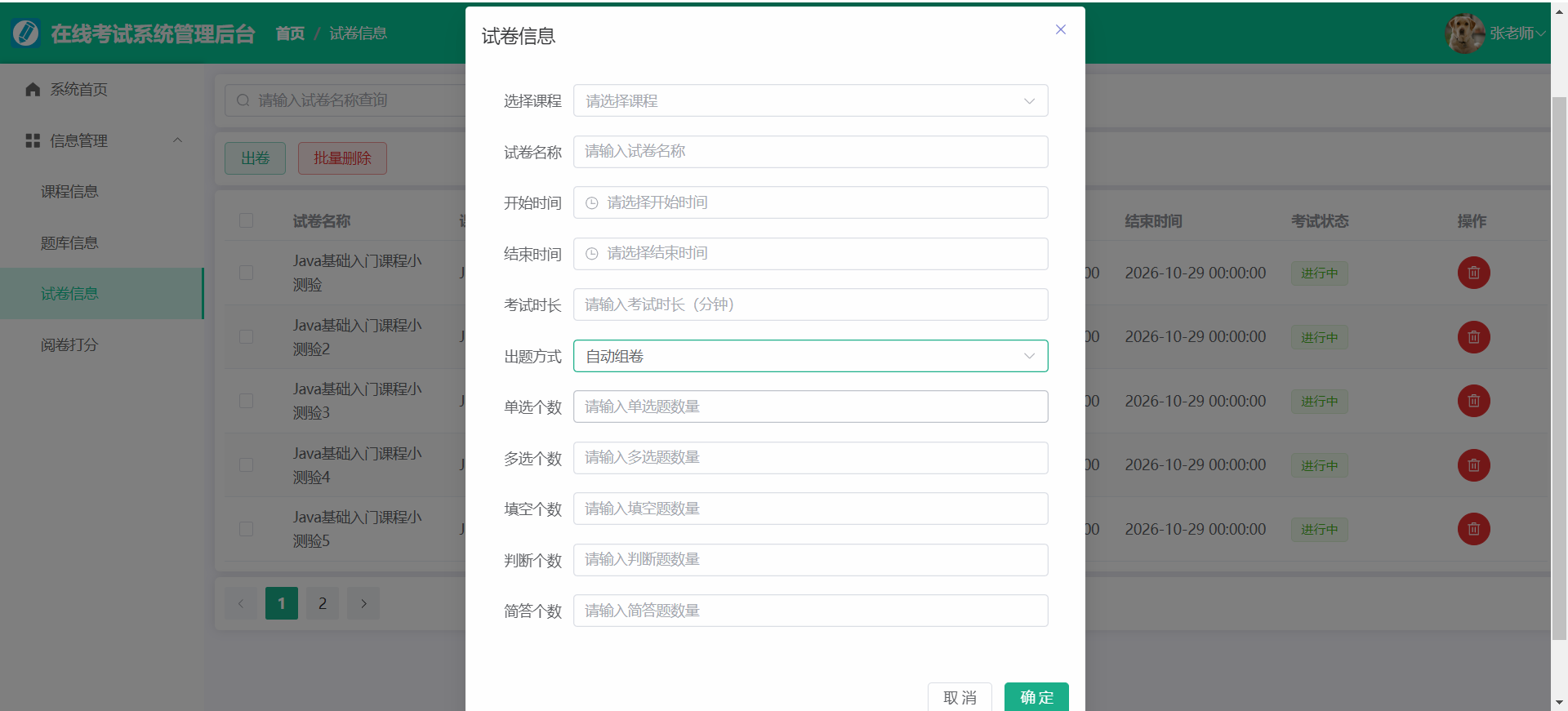Screen dimensions: 1568x711
Task: Toggle the select-all checkbox in the table header
Action: tap(246, 221)
